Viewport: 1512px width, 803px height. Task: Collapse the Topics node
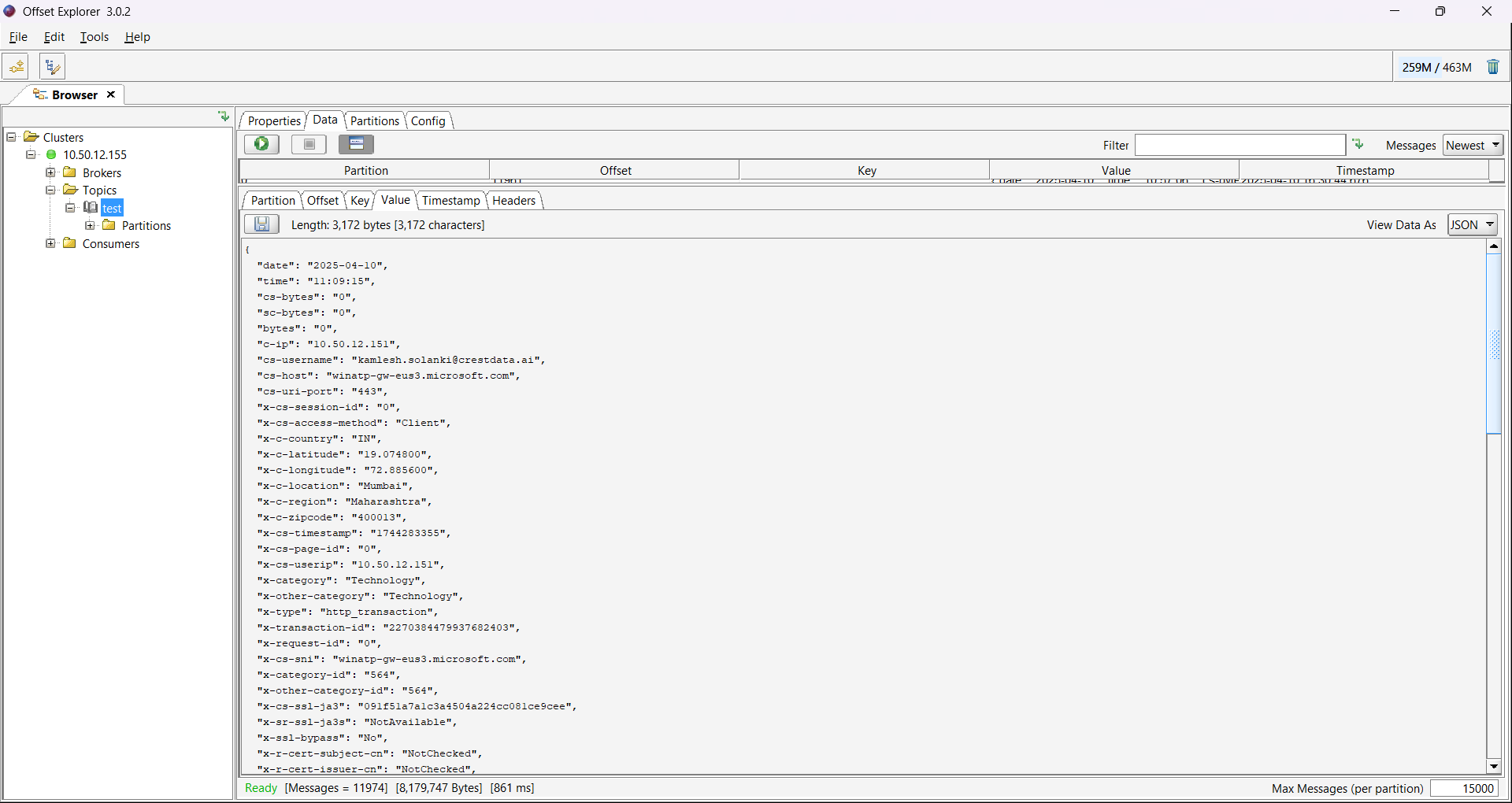coord(50,190)
